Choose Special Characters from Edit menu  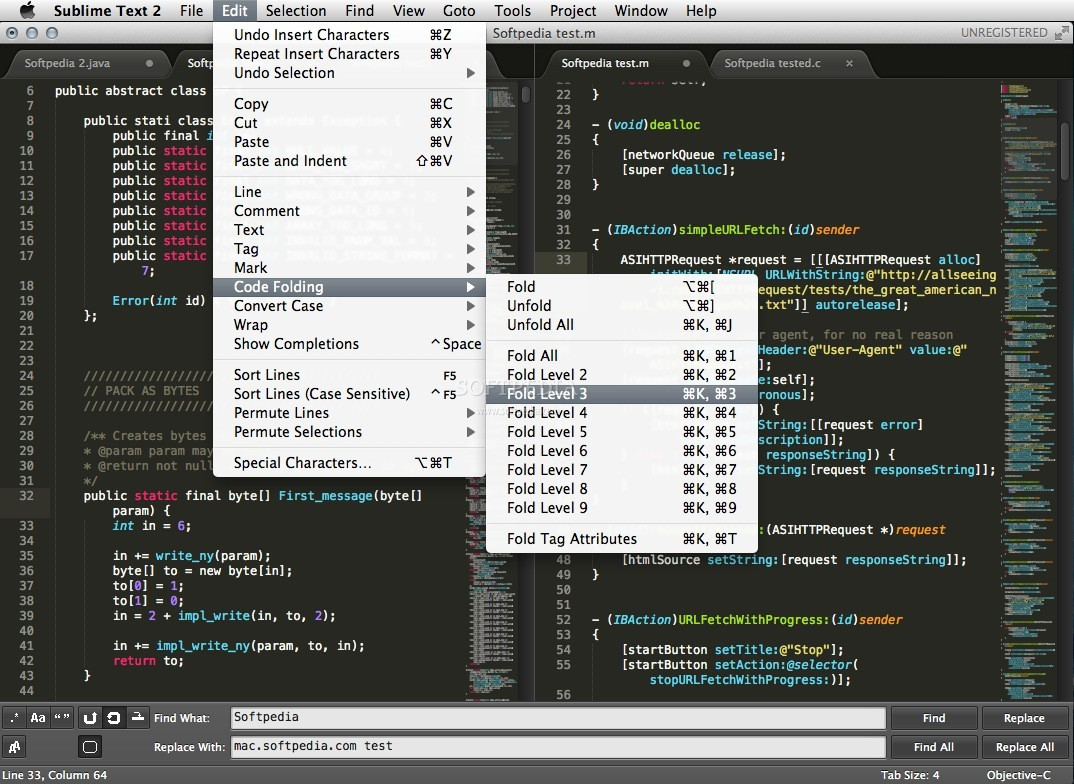[x=302, y=463]
